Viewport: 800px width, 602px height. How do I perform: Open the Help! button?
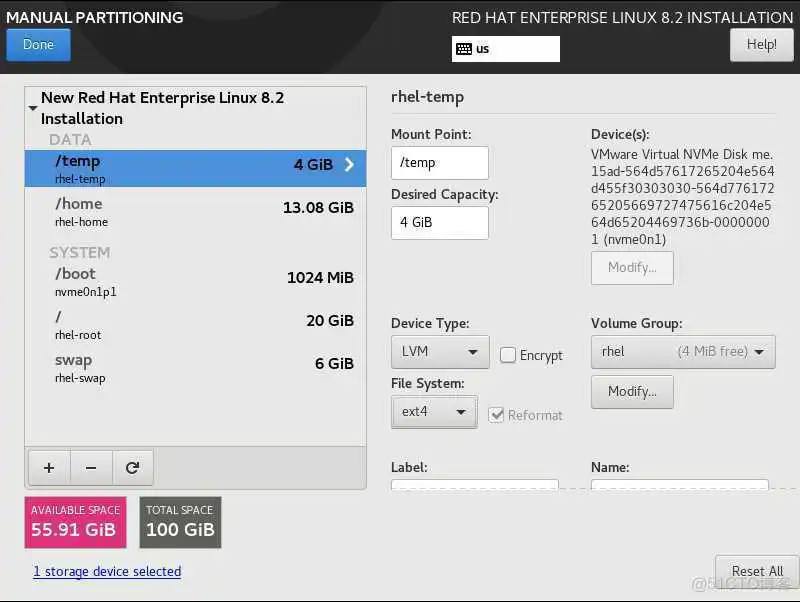pyautogui.click(x=761, y=44)
